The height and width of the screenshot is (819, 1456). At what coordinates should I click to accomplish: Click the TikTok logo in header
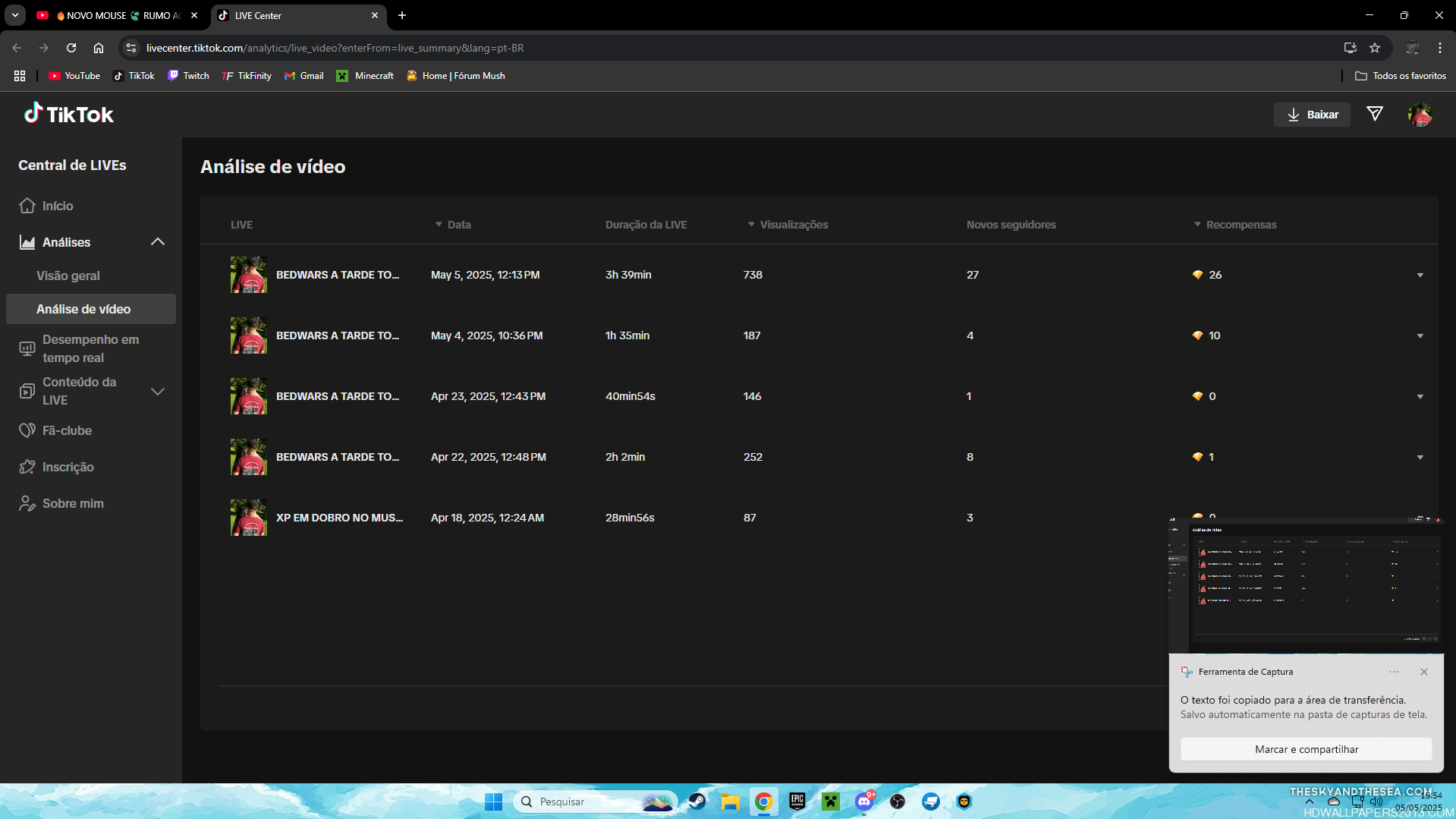coord(68,114)
